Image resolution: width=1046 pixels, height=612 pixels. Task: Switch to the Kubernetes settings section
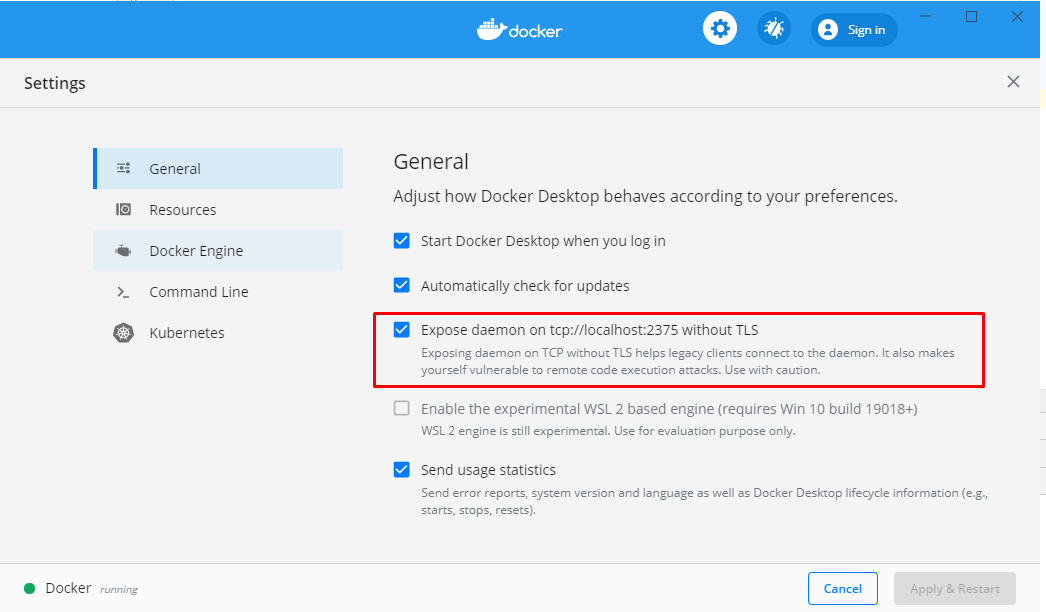(x=187, y=333)
